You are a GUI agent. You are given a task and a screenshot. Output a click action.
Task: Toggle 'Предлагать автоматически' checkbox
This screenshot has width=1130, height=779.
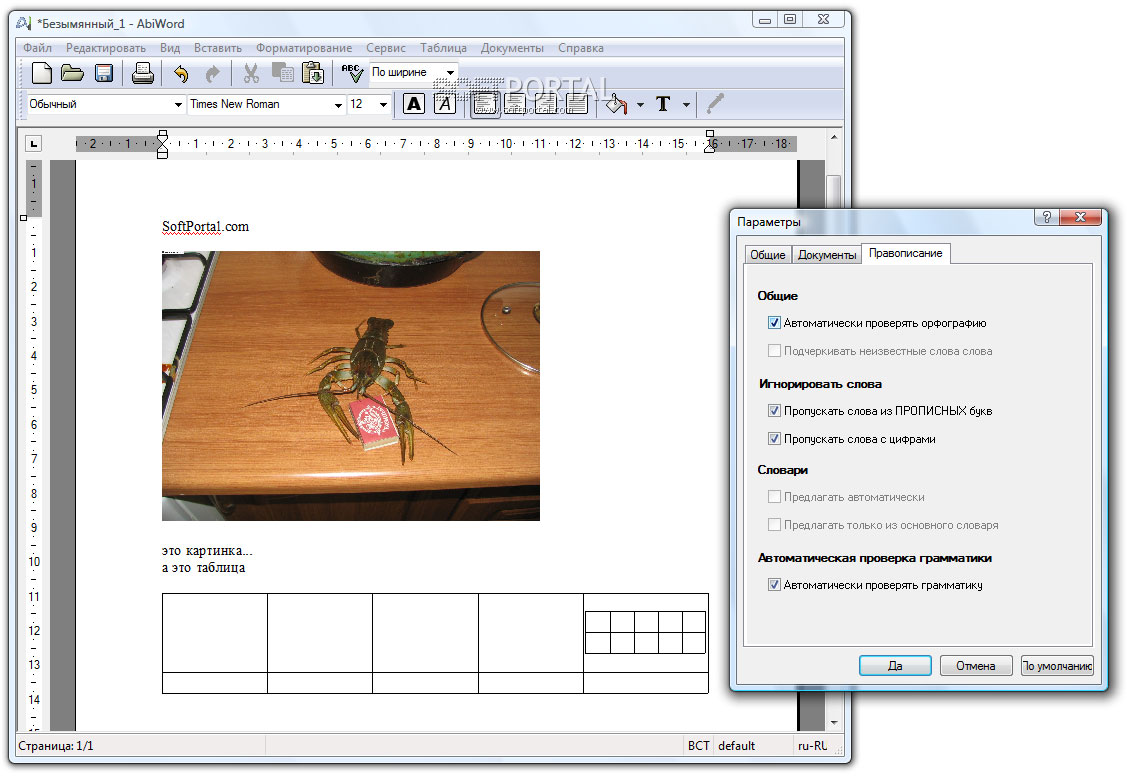click(774, 497)
